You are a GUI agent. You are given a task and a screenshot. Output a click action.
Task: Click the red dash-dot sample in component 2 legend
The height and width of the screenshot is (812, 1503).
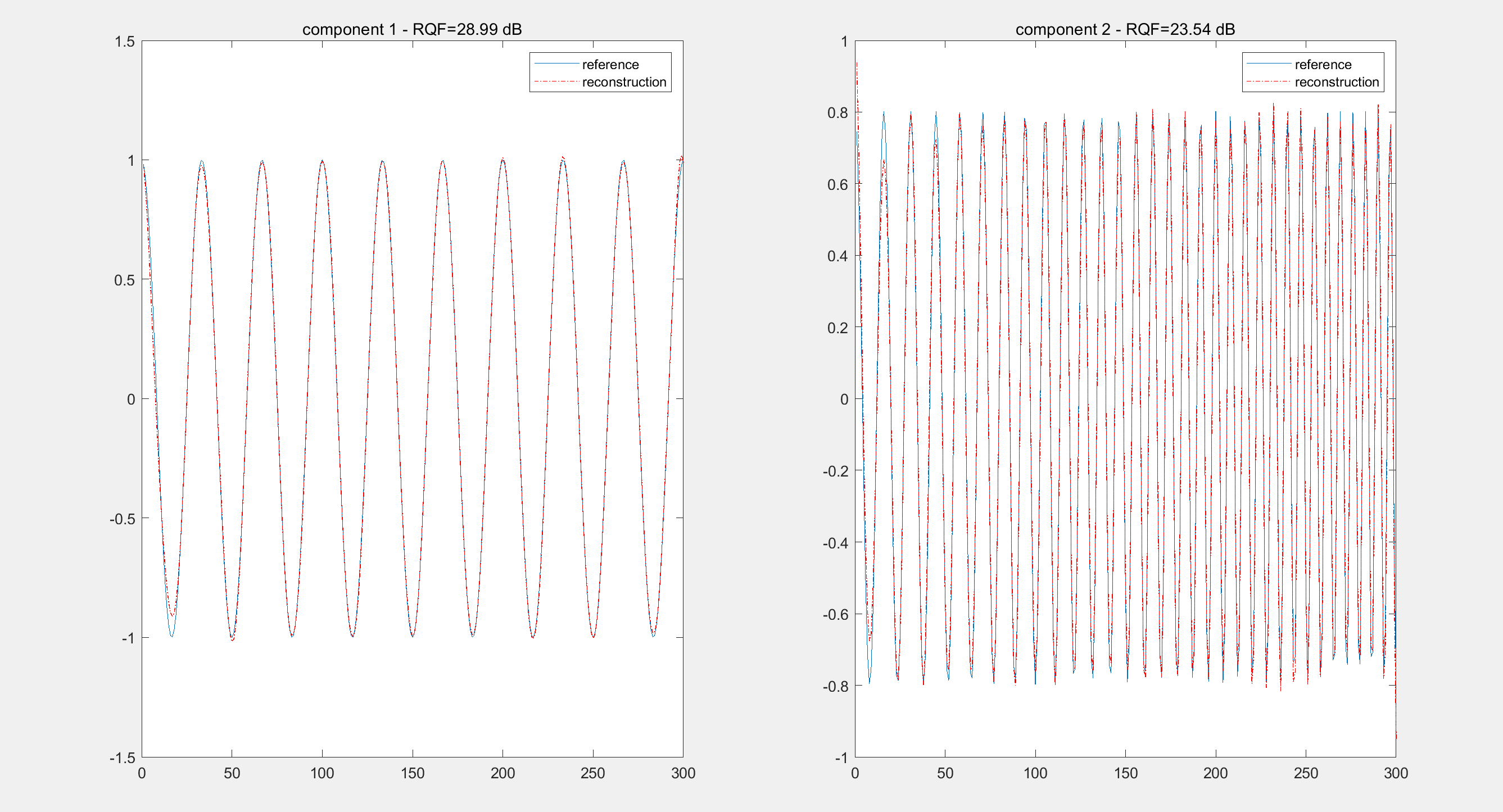[1269, 81]
